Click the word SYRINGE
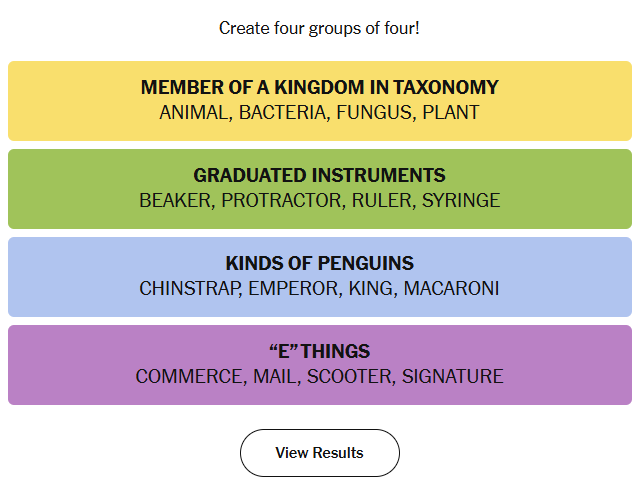 (x=461, y=200)
